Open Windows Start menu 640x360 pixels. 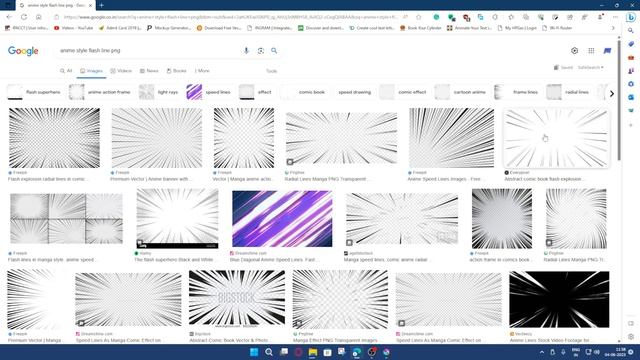tap(254, 352)
